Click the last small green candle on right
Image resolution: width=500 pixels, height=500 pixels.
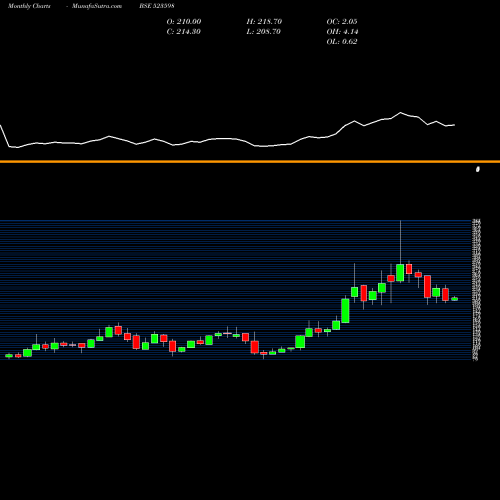(455, 299)
